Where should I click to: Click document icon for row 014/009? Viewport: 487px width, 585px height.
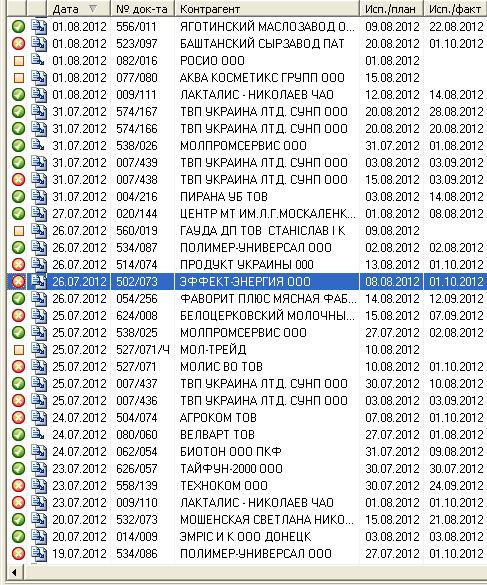(x=39, y=537)
